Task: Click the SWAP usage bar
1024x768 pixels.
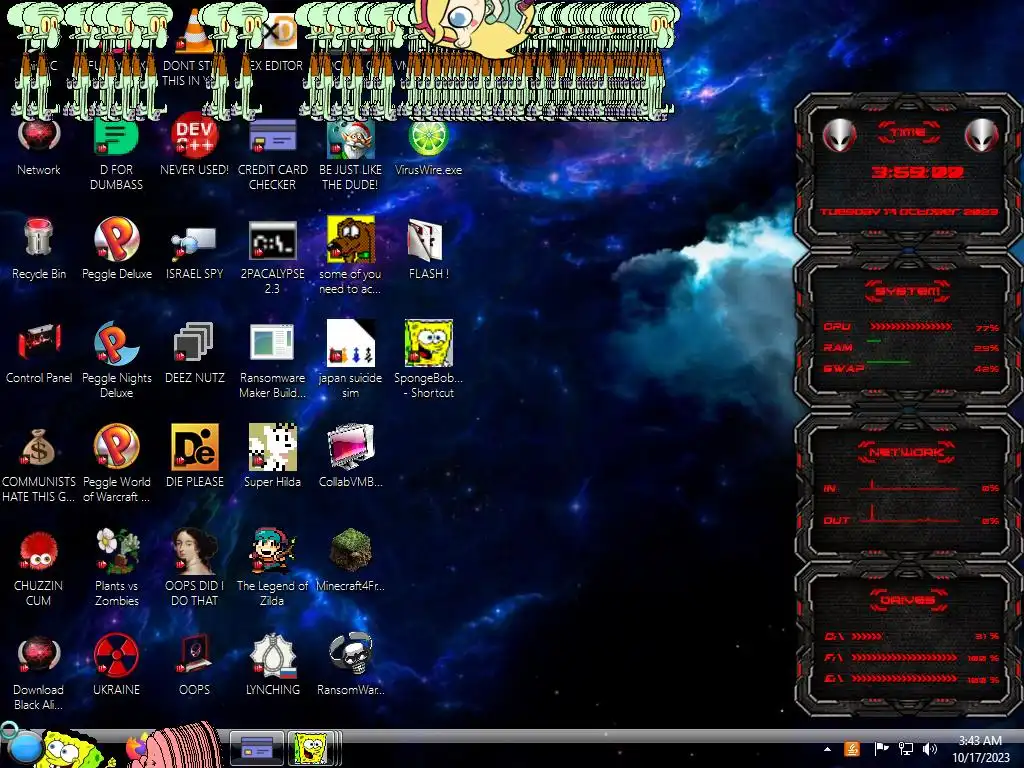Action: click(x=889, y=361)
